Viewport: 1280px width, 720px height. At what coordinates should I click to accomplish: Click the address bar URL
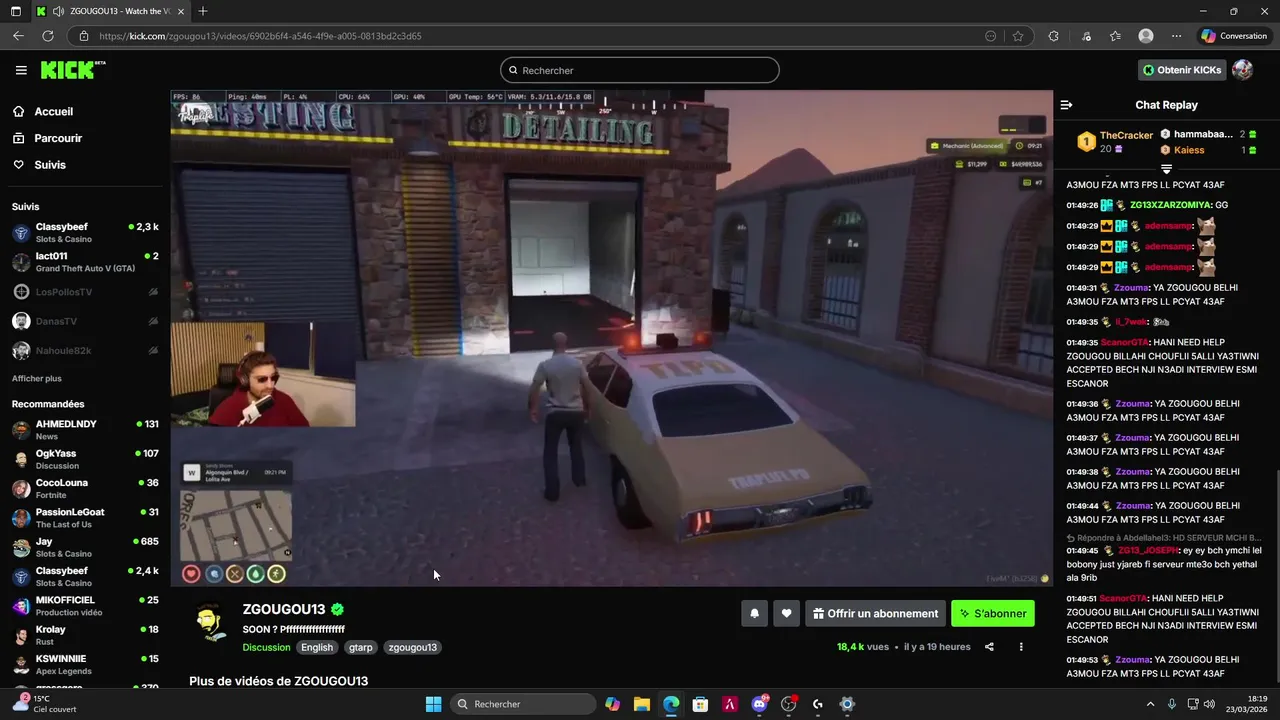(260, 36)
